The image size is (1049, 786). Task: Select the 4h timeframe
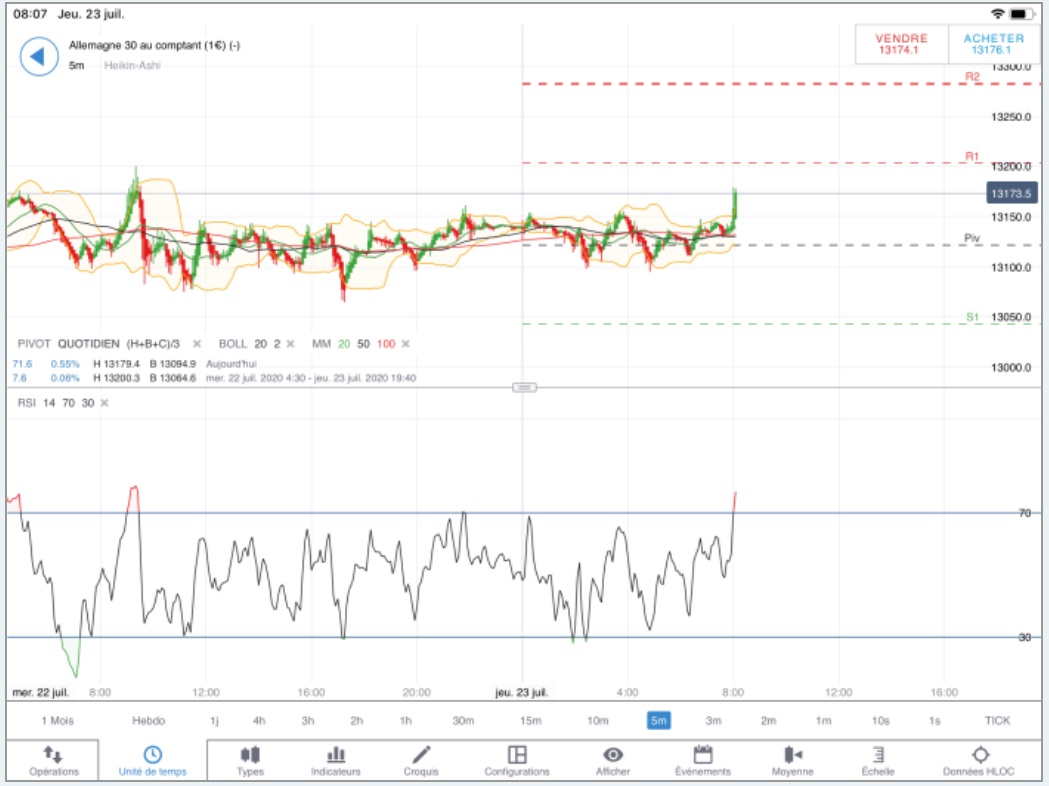click(x=259, y=720)
